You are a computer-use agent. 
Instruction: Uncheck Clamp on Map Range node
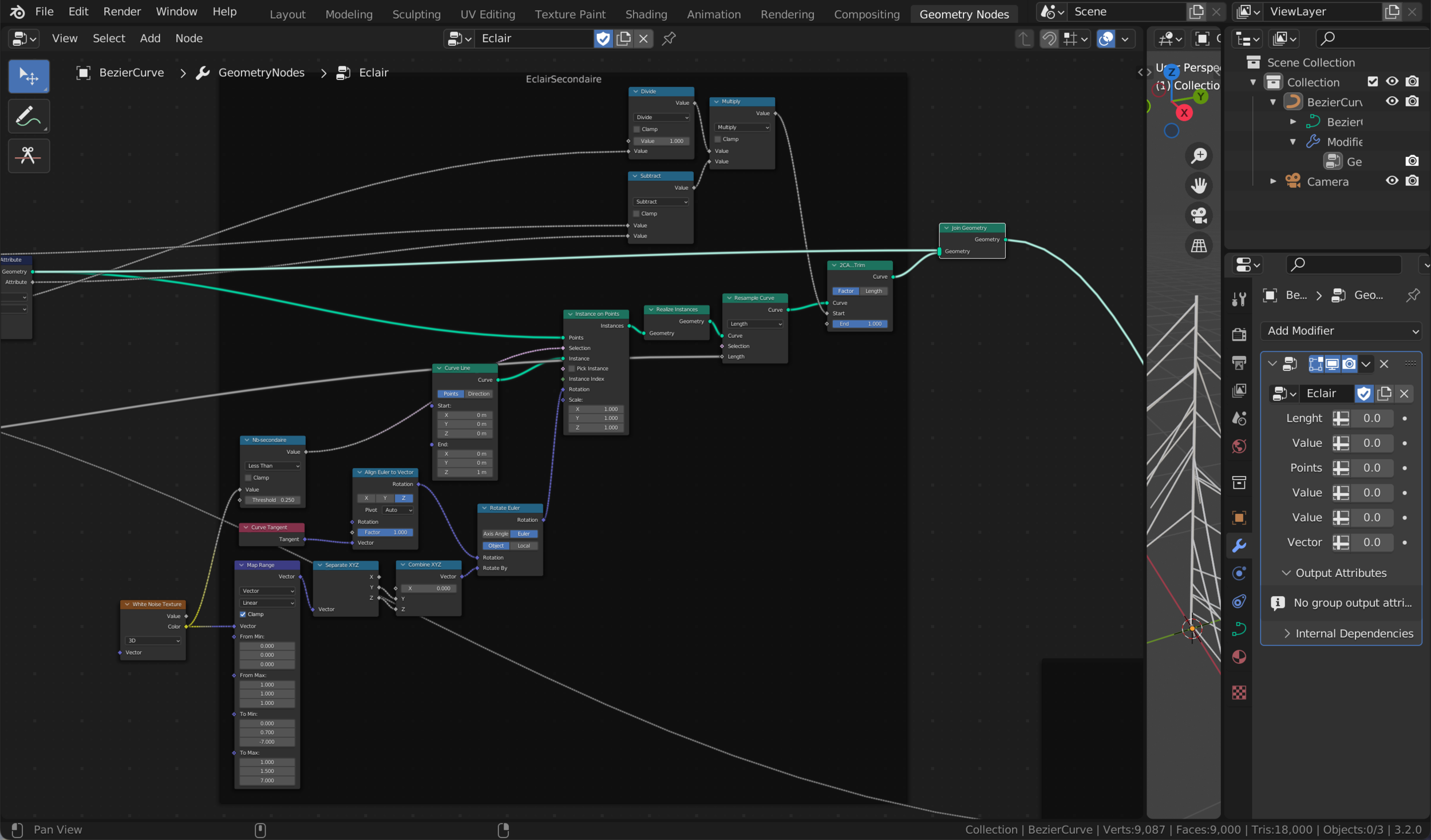[243, 614]
